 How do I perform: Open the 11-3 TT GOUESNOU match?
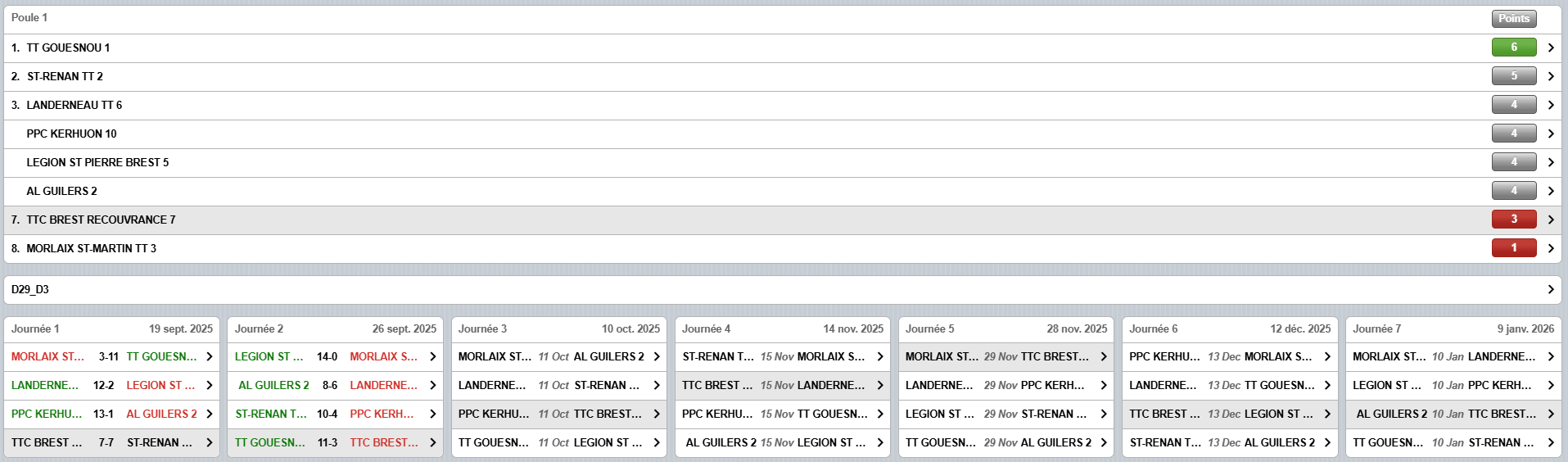433,442
